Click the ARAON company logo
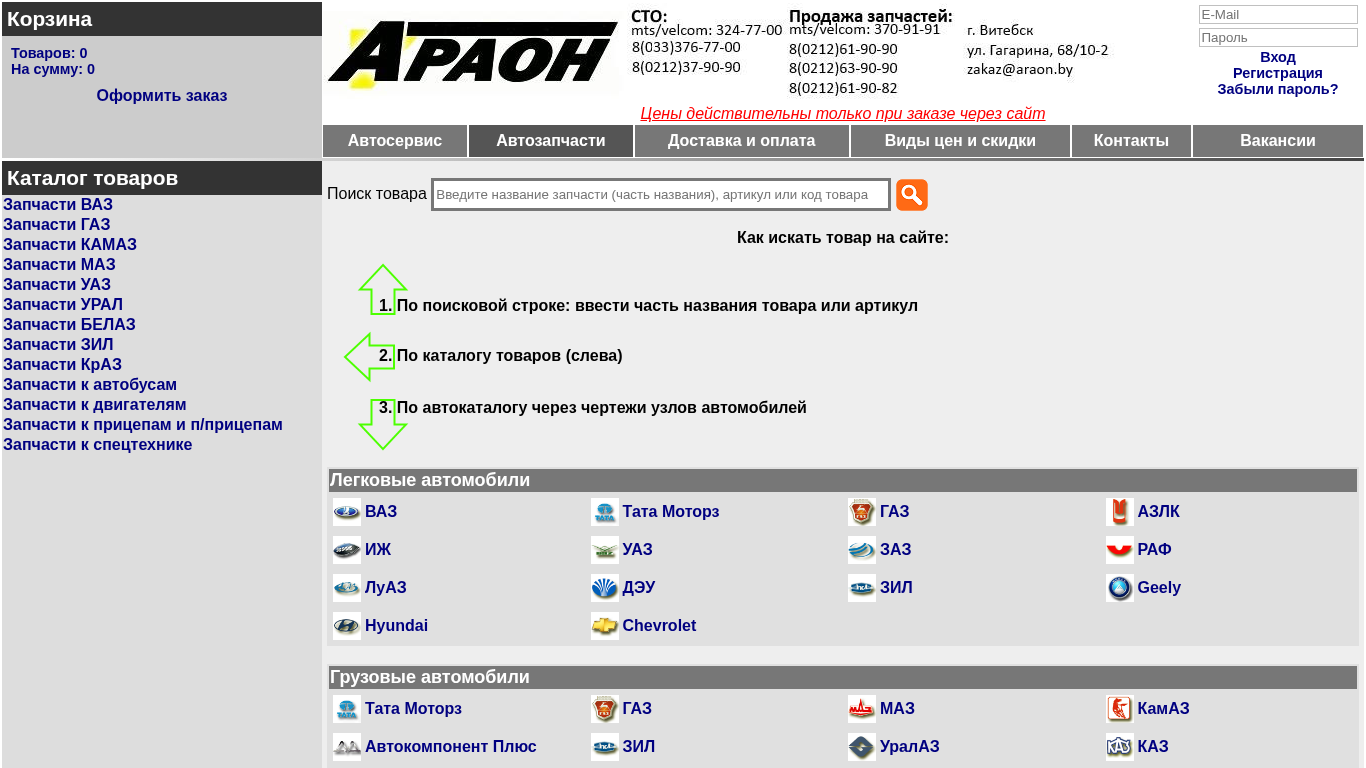Screen dimensions: 1366x768 (x=474, y=53)
